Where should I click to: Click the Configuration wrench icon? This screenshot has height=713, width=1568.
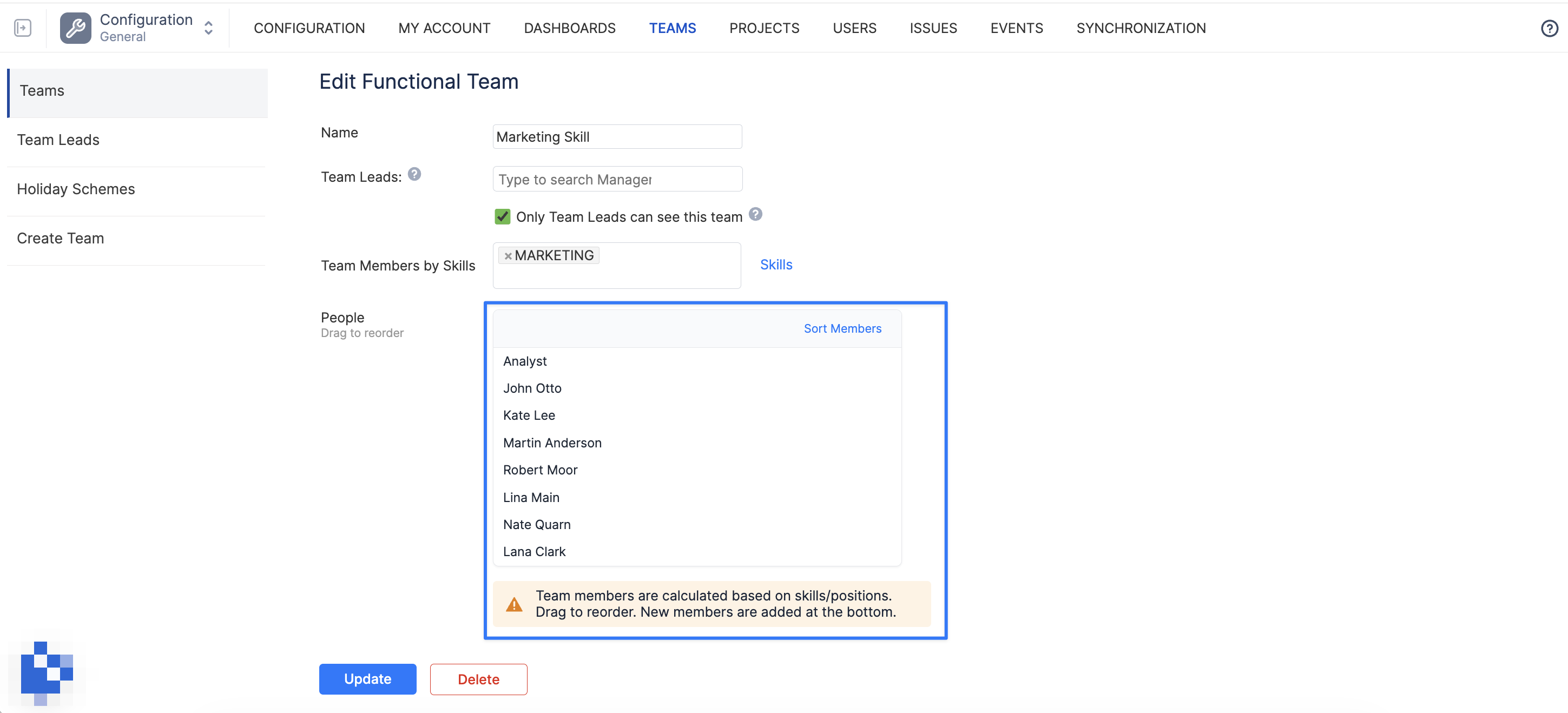click(x=76, y=28)
